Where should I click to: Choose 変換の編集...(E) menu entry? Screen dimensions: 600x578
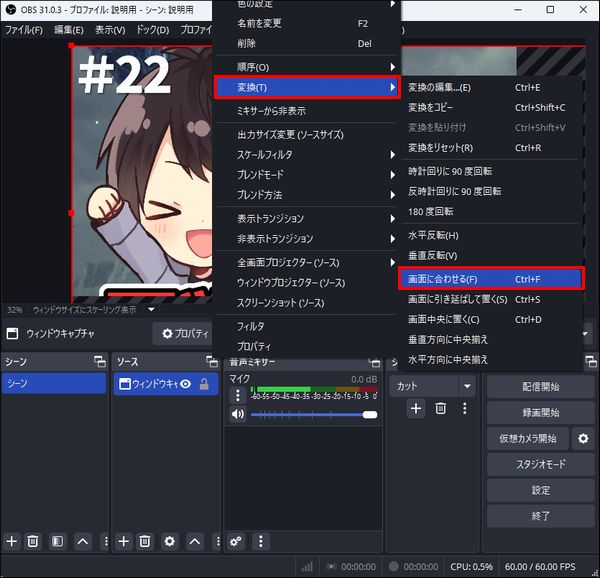tap(491, 88)
